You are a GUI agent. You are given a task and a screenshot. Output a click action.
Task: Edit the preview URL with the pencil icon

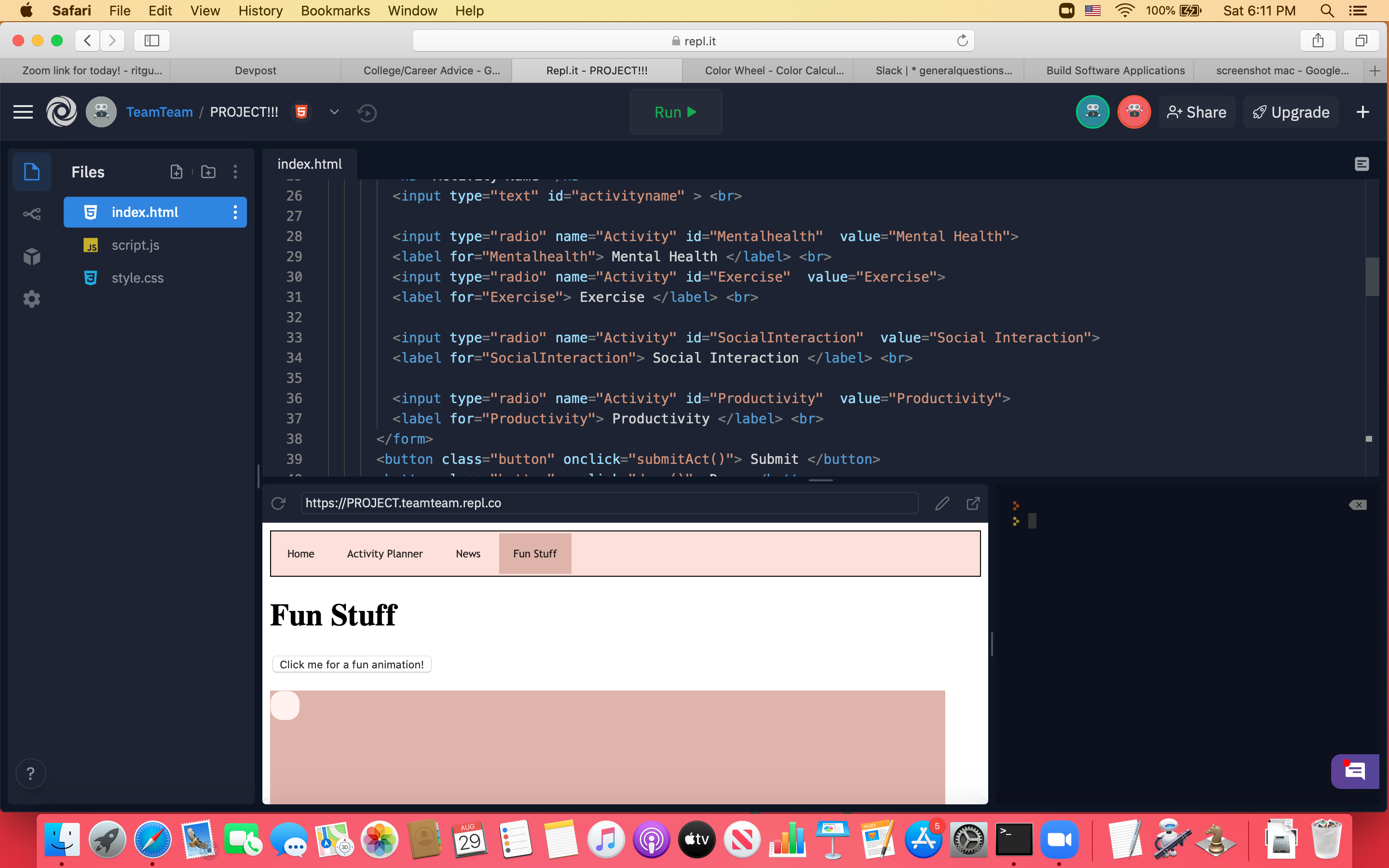click(x=941, y=503)
